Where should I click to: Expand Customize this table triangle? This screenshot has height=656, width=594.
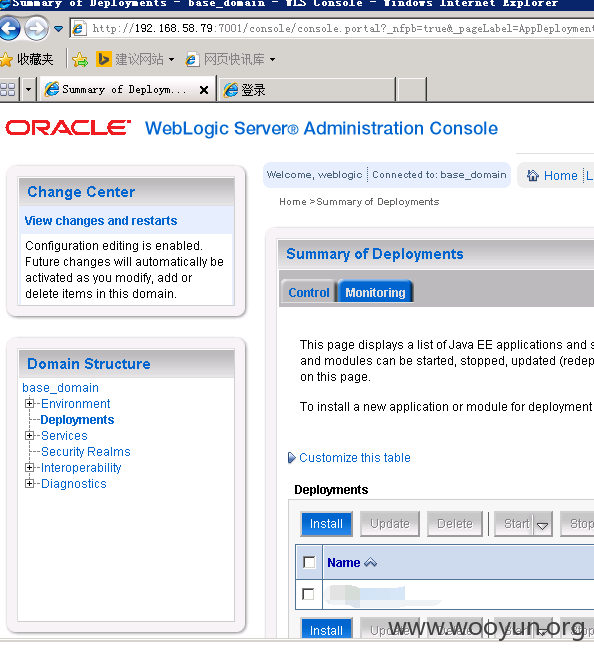[292, 458]
